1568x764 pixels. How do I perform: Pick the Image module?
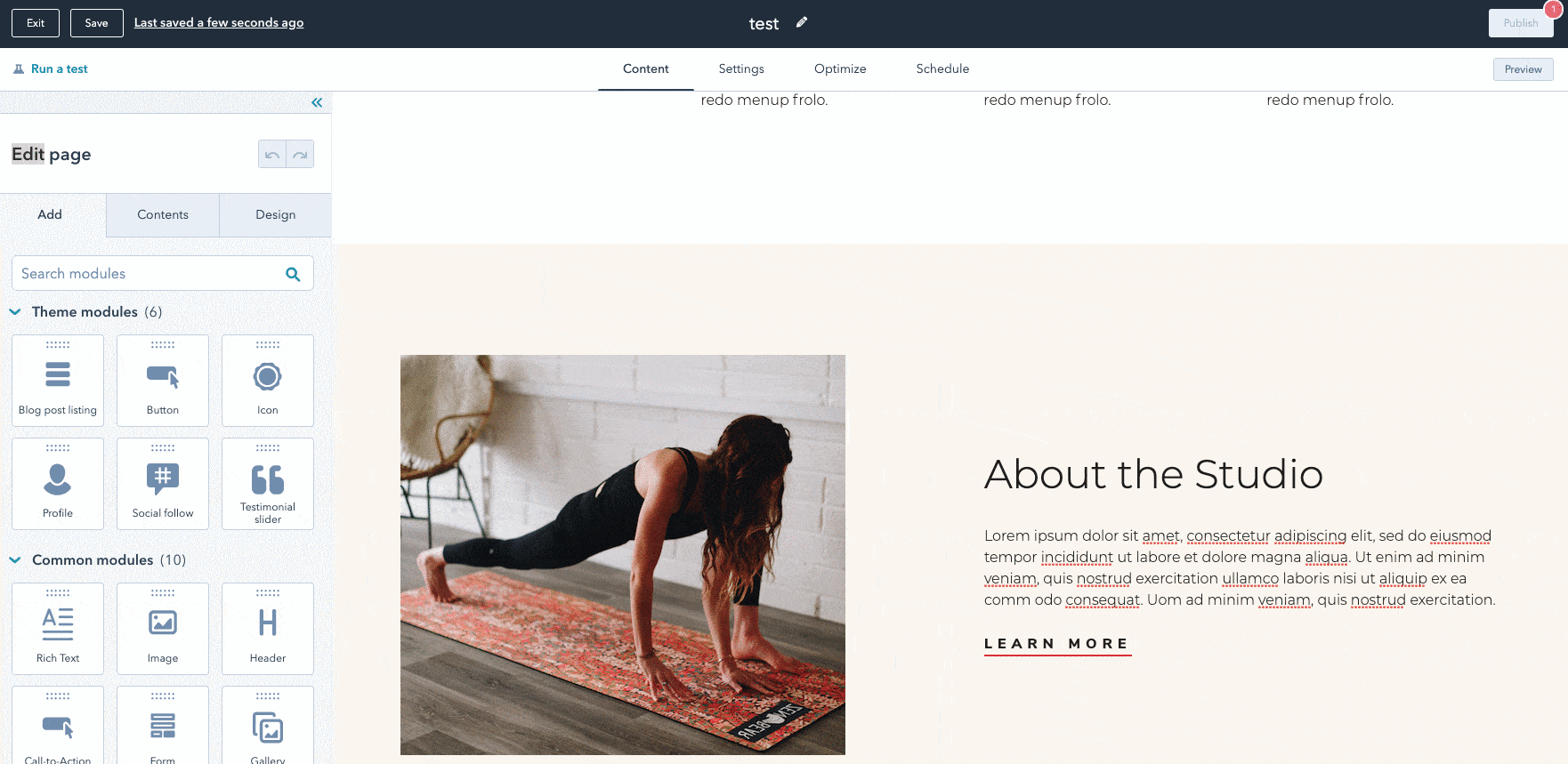pyautogui.click(x=163, y=629)
